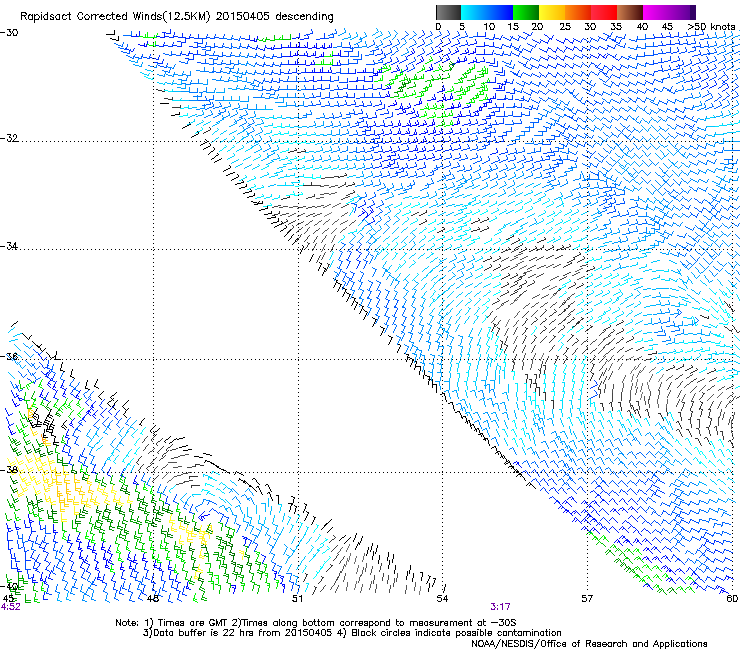This screenshot has height=650, width=740.
Task: Click the '40' knots legend tick label
Action: (642, 27)
